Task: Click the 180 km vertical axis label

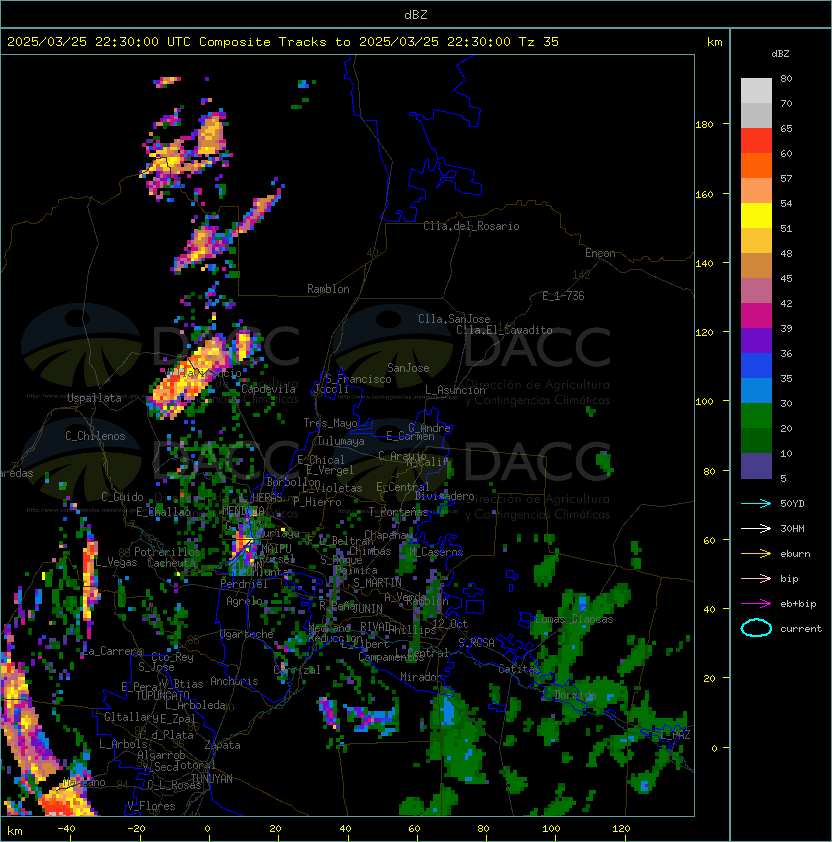Action: tap(704, 124)
